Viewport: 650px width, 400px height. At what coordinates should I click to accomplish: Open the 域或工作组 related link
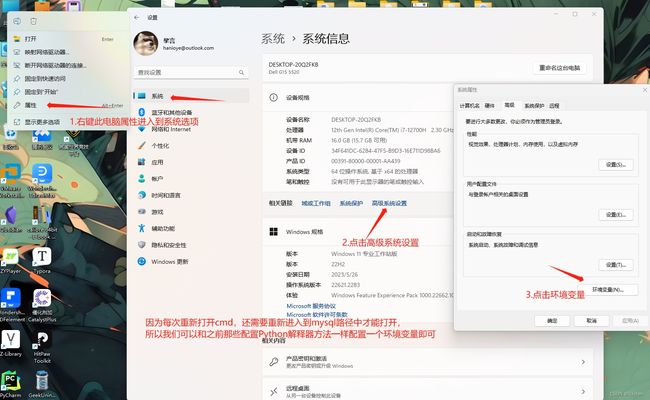[x=316, y=203]
